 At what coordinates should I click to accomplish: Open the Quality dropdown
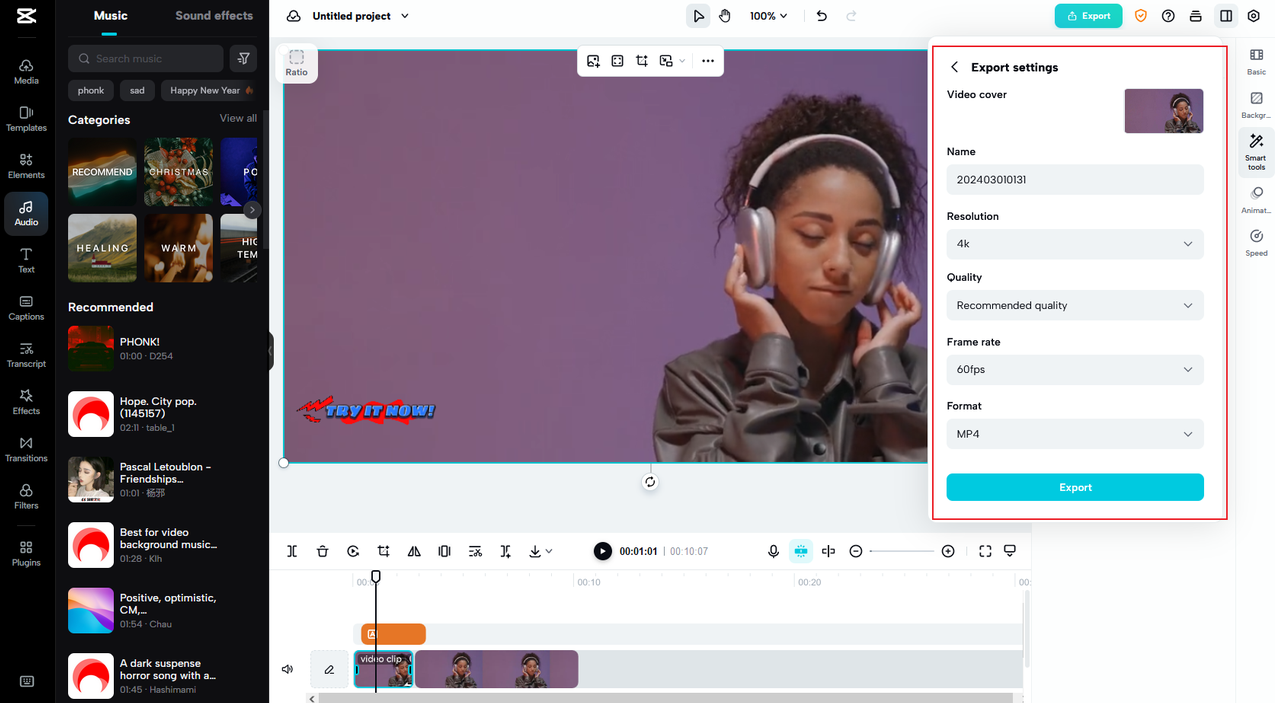point(1075,305)
